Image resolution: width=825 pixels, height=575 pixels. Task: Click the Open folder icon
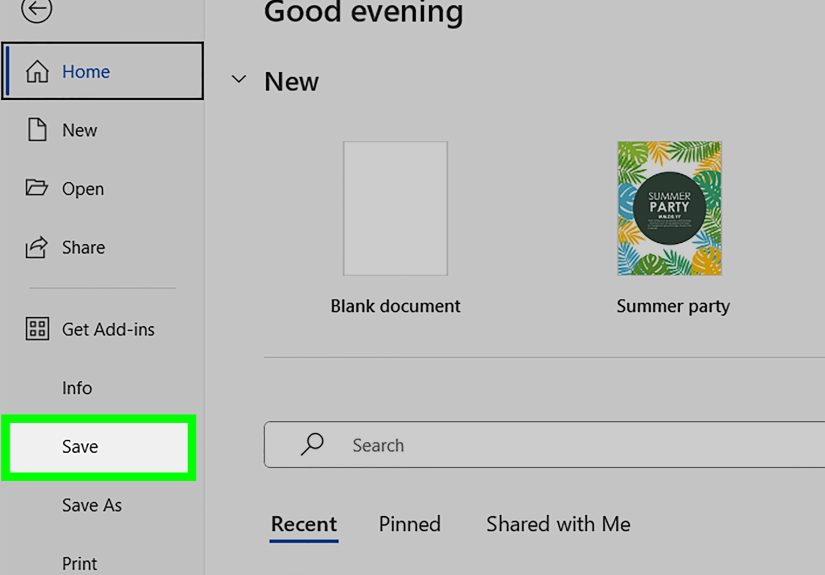(36, 187)
